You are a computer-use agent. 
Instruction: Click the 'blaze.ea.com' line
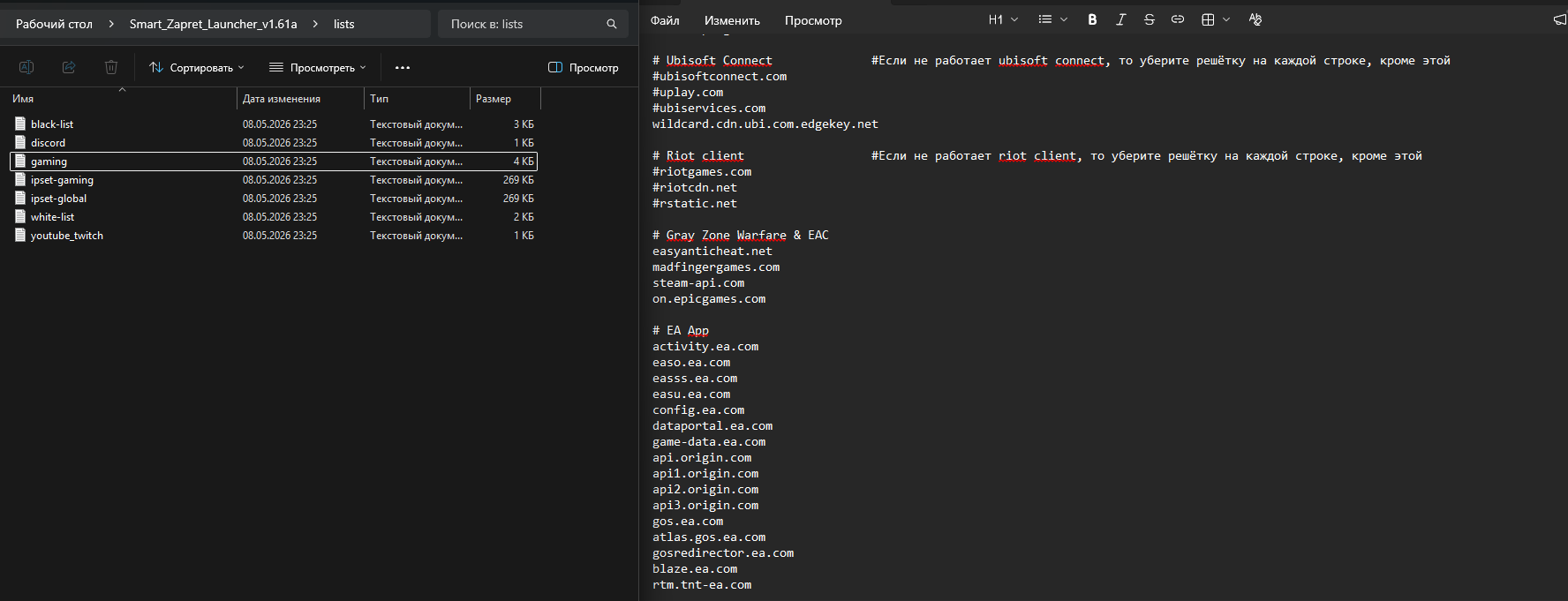(x=695, y=568)
